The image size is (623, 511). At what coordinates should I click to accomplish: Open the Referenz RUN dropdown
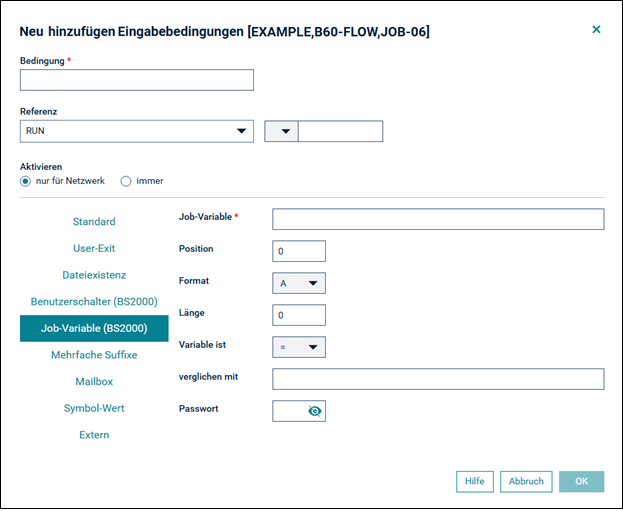pyautogui.click(x=137, y=131)
